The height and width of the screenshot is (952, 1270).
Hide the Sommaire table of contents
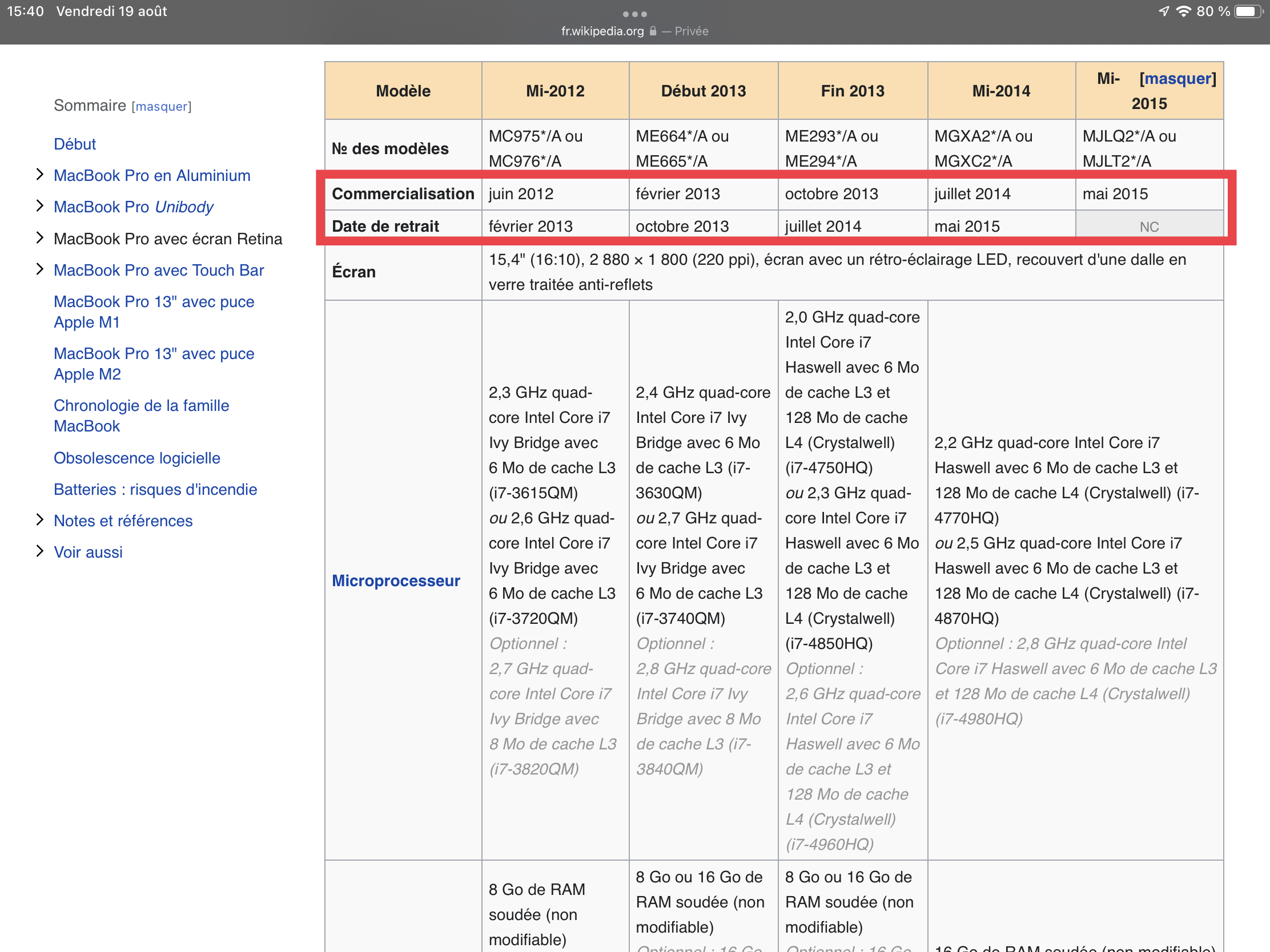162,107
